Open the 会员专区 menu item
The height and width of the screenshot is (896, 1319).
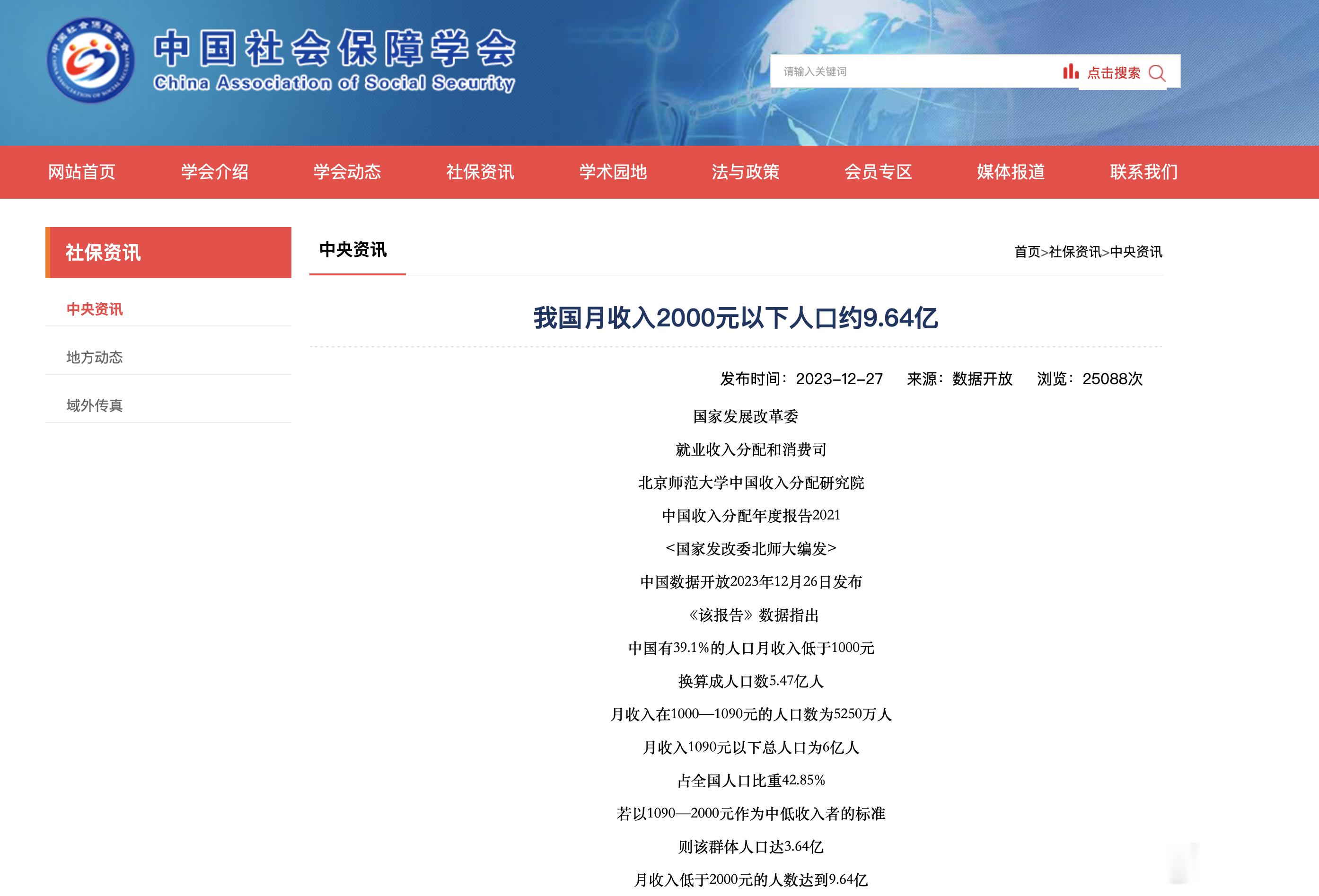(878, 172)
